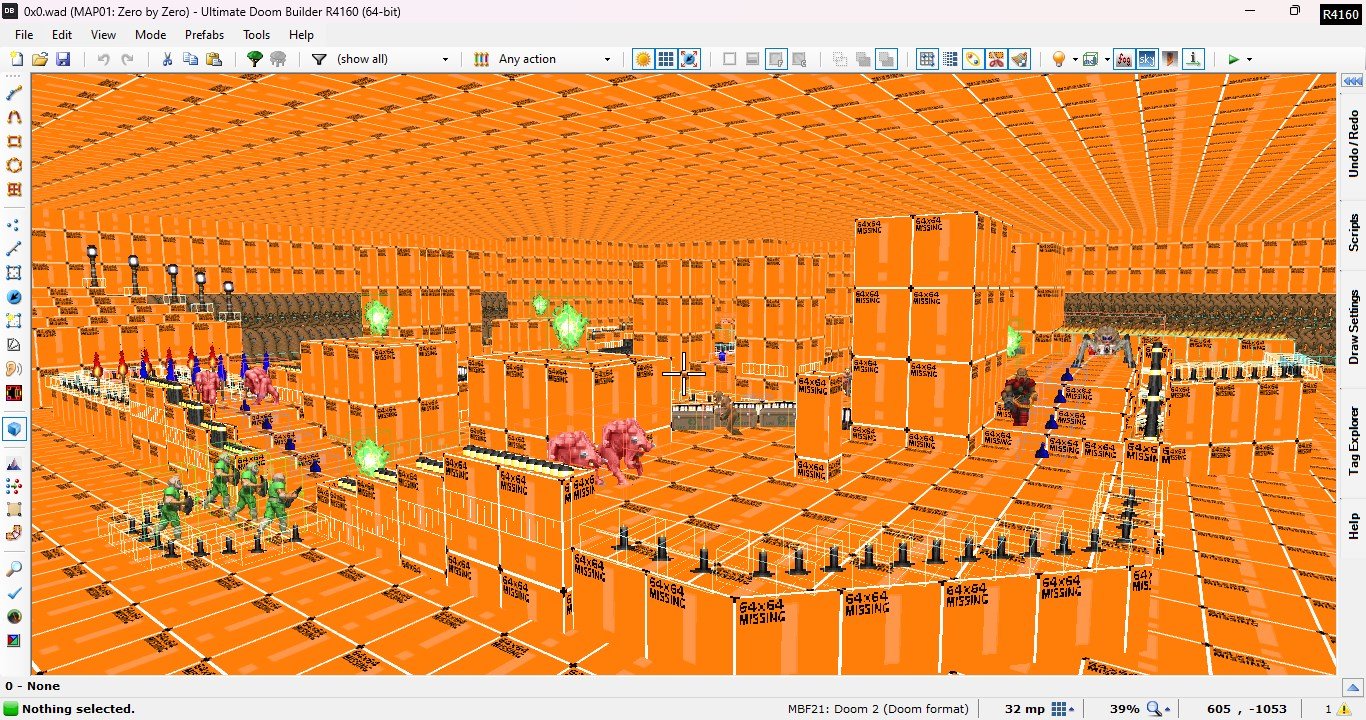Open the Any action linedef dropdown
The width and height of the screenshot is (1366, 720).
554,59
